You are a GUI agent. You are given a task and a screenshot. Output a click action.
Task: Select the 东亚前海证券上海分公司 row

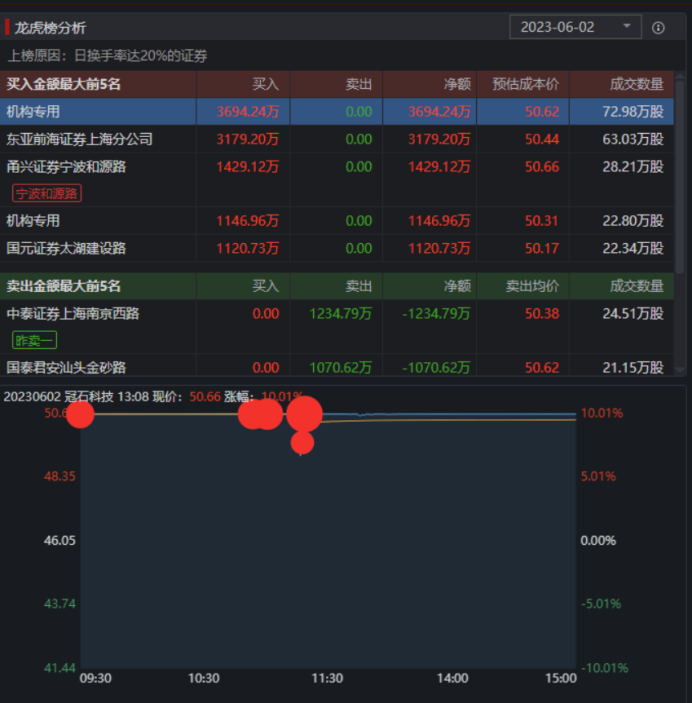pyautogui.click(x=337, y=139)
